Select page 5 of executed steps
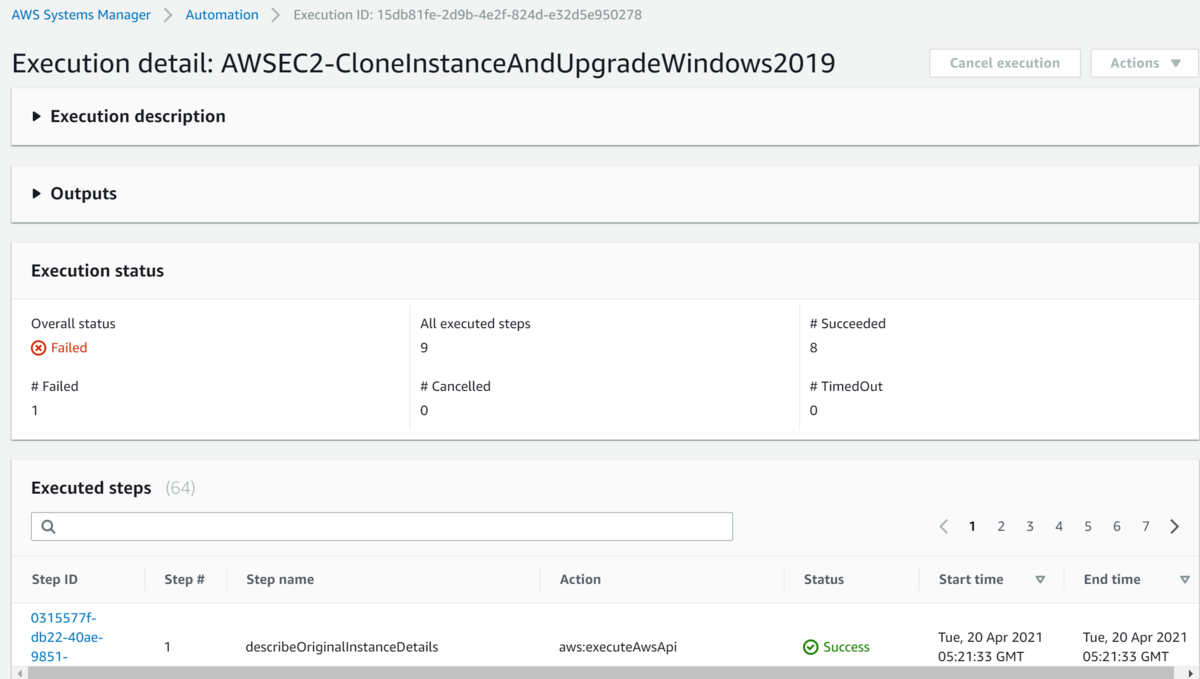1200x679 pixels. (x=1088, y=527)
